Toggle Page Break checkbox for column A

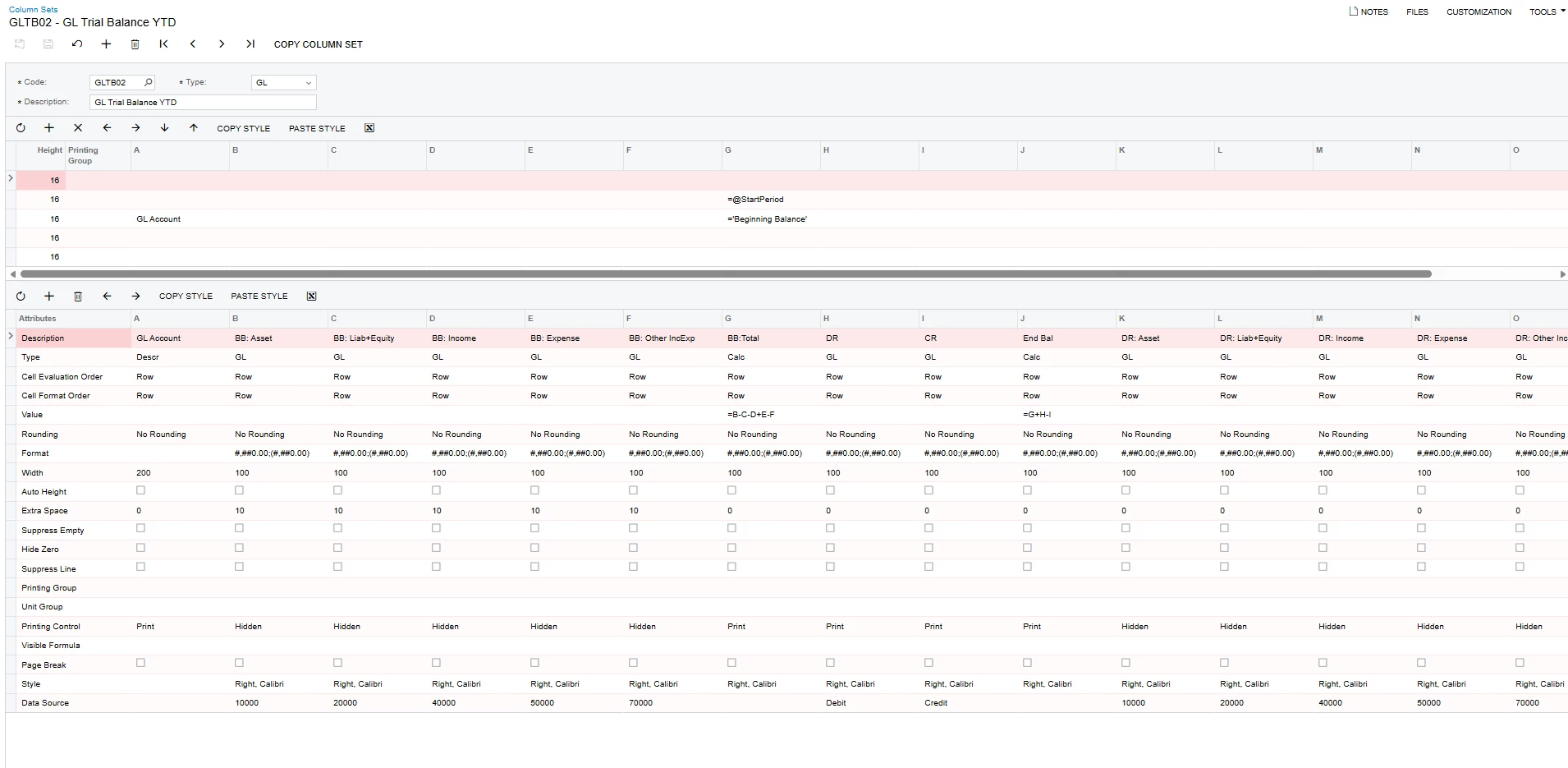point(140,663)
